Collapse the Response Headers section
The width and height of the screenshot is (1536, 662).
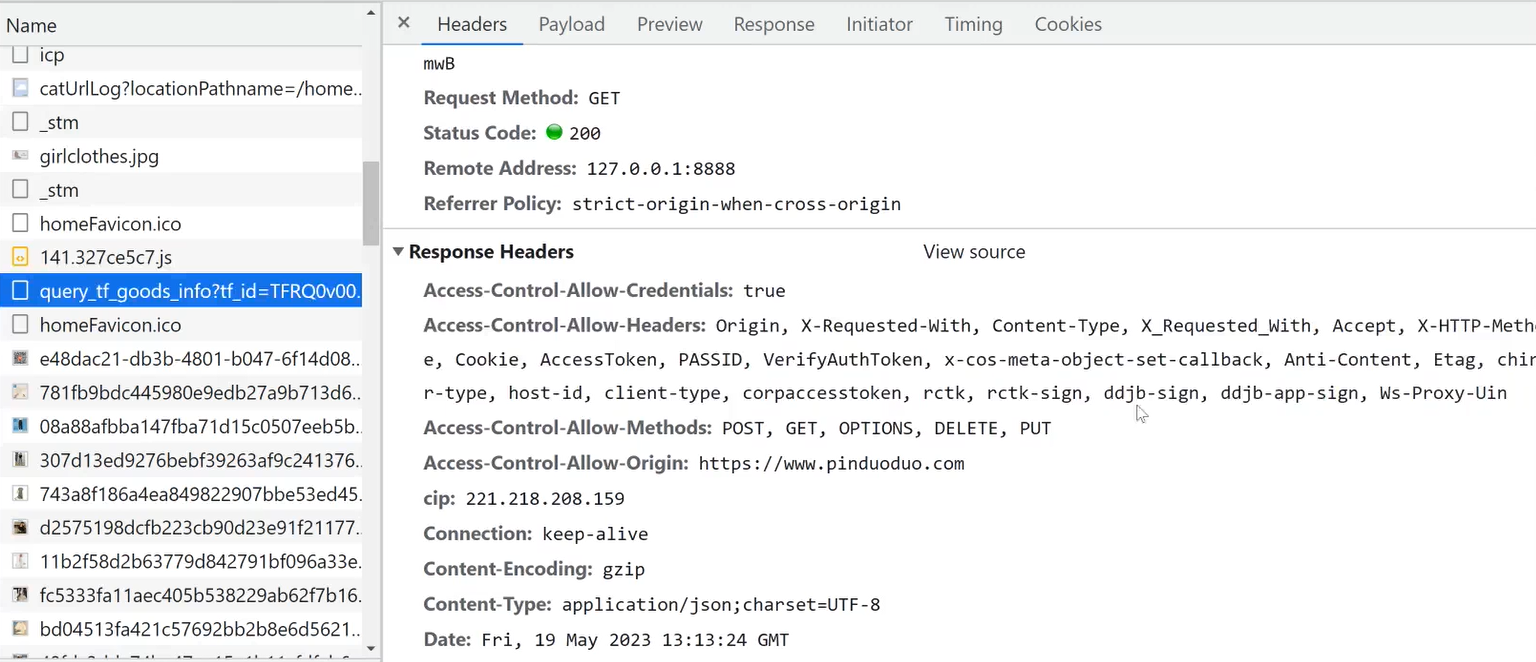tap(398, 252)
